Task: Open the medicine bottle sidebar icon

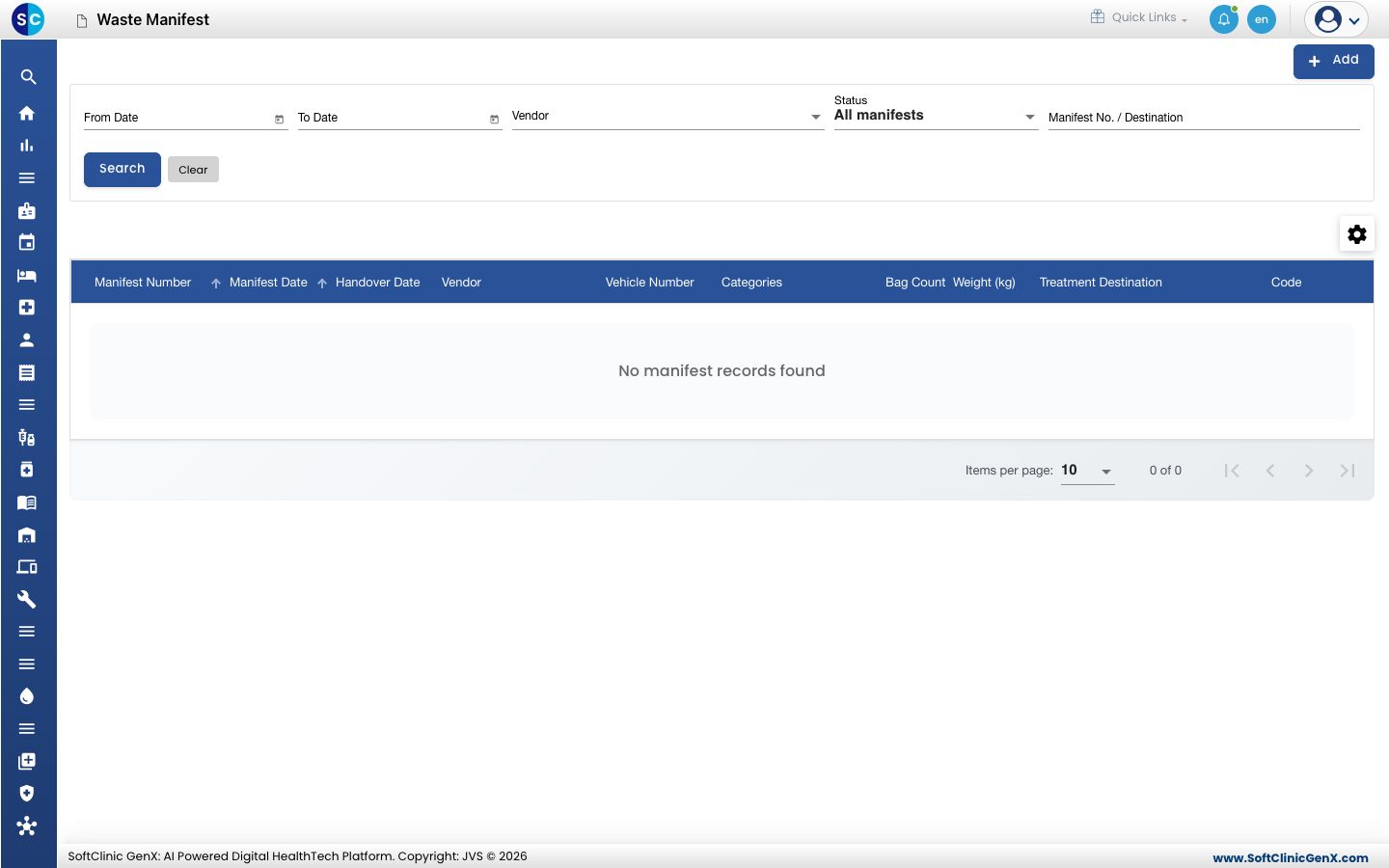Action: pos(27,470)
